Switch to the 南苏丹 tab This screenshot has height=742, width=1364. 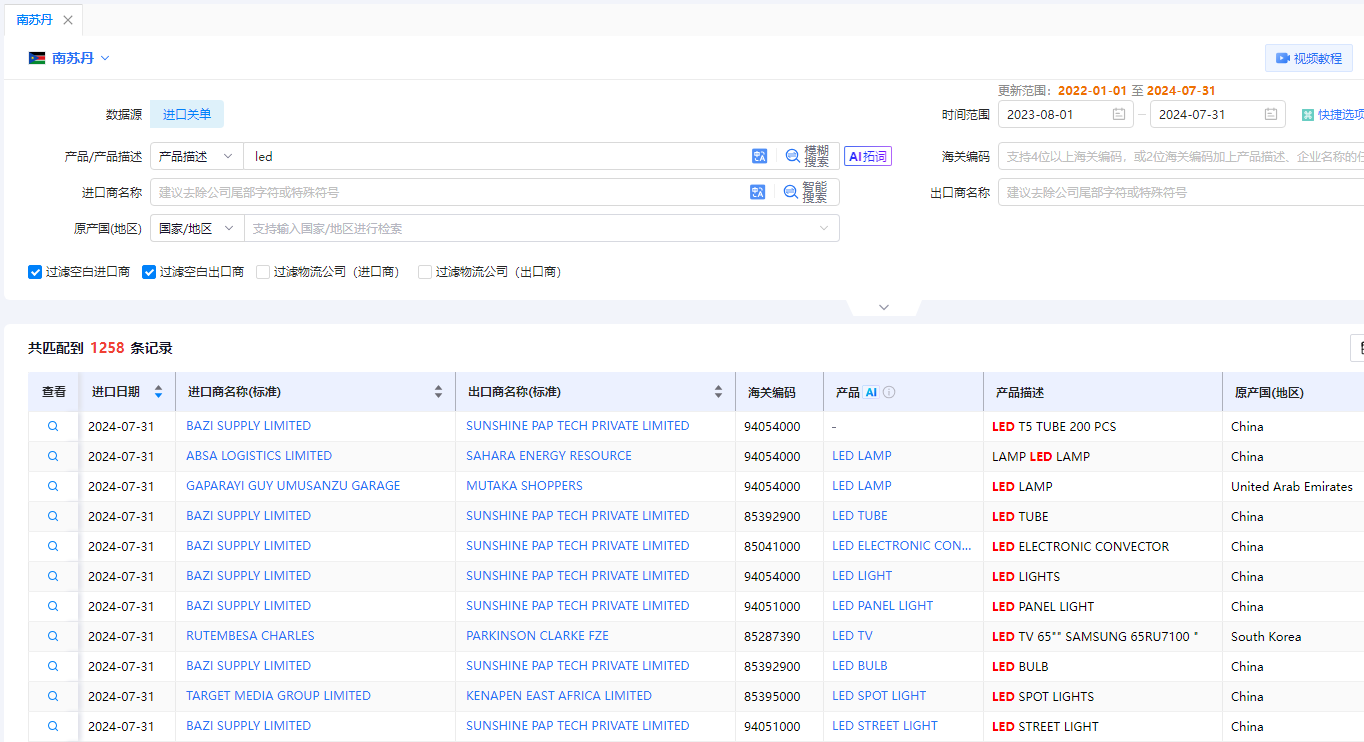pyautogui.click(x=35, y=20)
